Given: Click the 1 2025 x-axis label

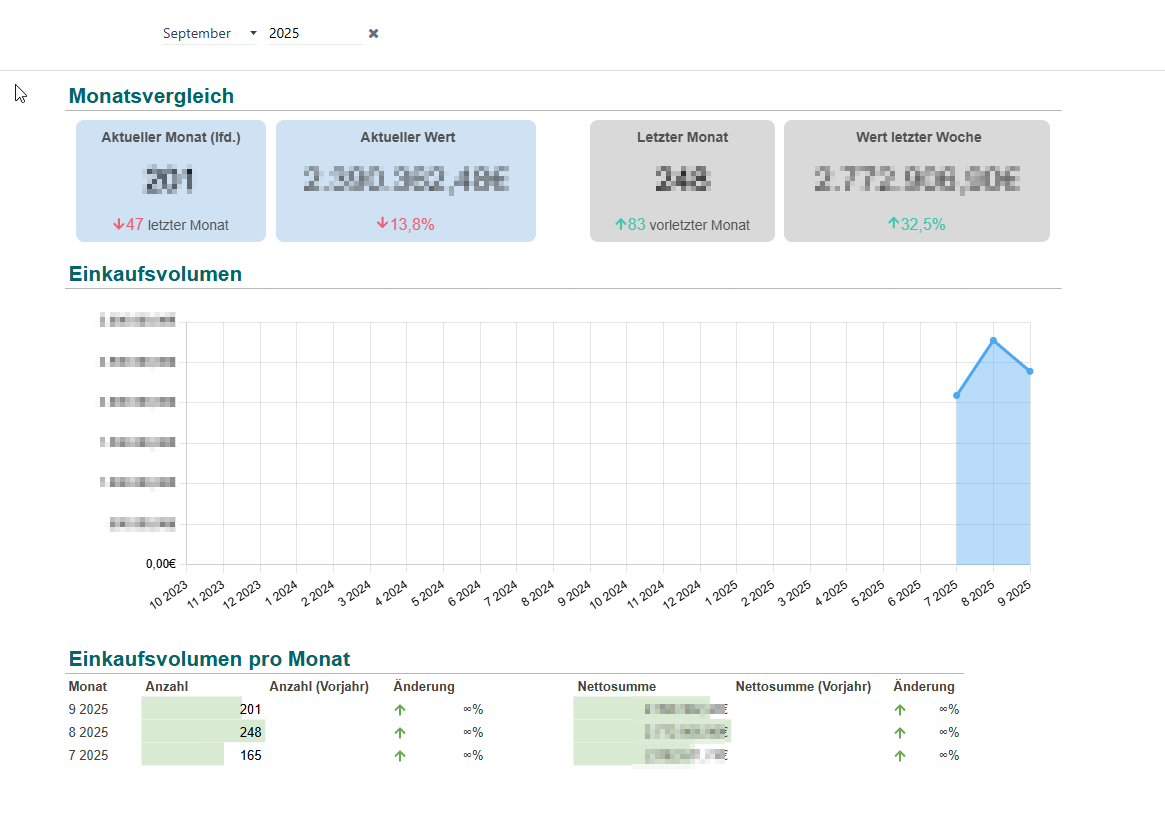Looking at the screenshot, I should tap(721, 593).
